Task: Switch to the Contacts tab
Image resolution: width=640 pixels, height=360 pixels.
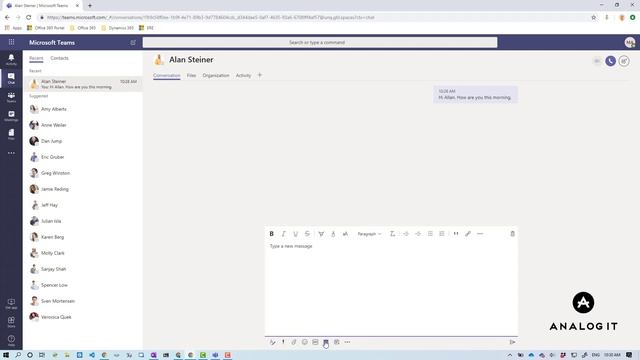Action: (x=59, y=58)
